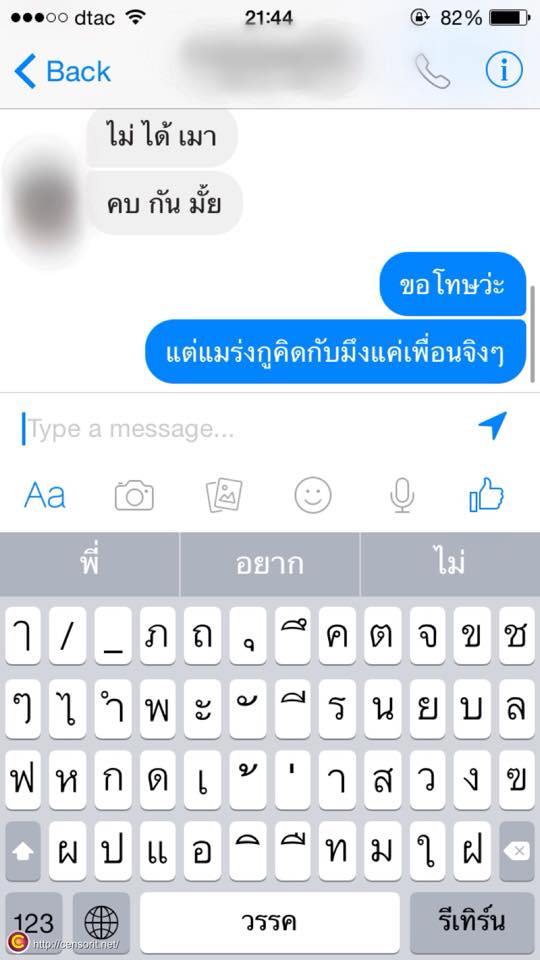The height and width of the screenshot is (960, 540).
Task: Open the camera icon
Action: pyautogui.click(x=134, y=495)
